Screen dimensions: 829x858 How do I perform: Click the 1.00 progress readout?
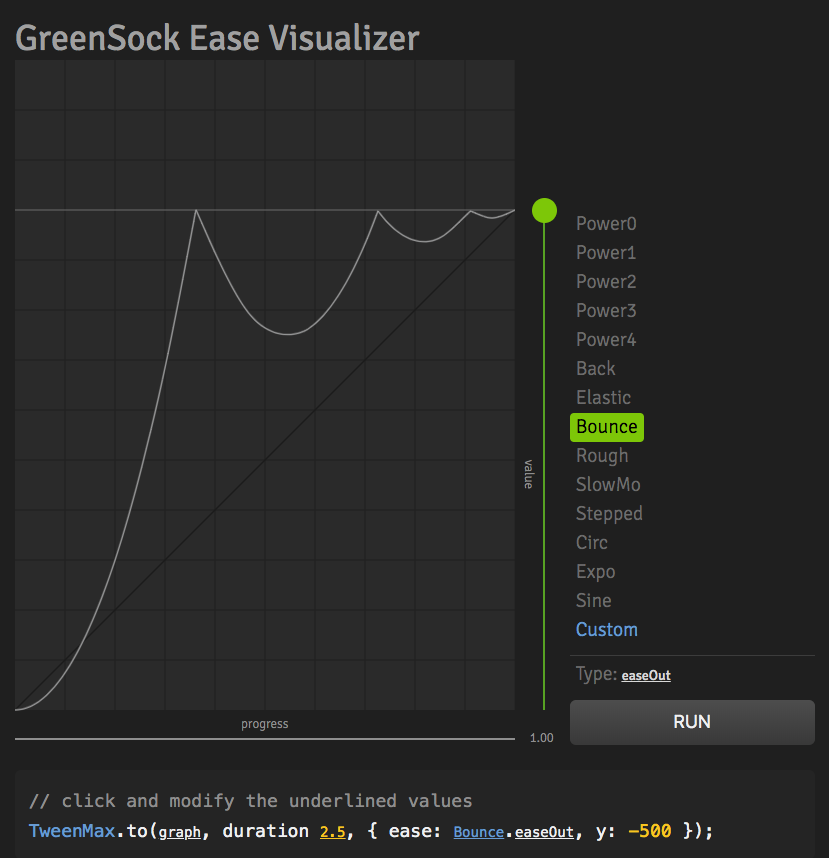click(x=542, y=738)
